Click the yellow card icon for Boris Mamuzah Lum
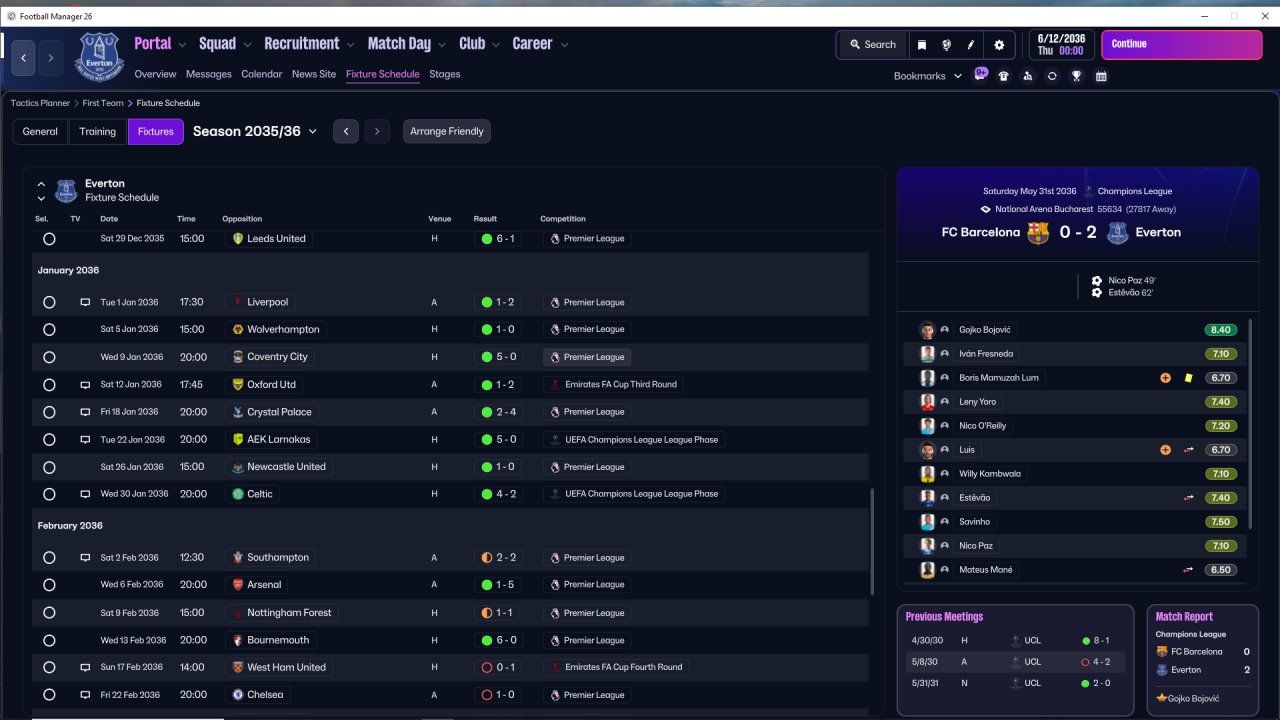The height and width of the screenshot is (720, 1280). [x=1188, y=378]
